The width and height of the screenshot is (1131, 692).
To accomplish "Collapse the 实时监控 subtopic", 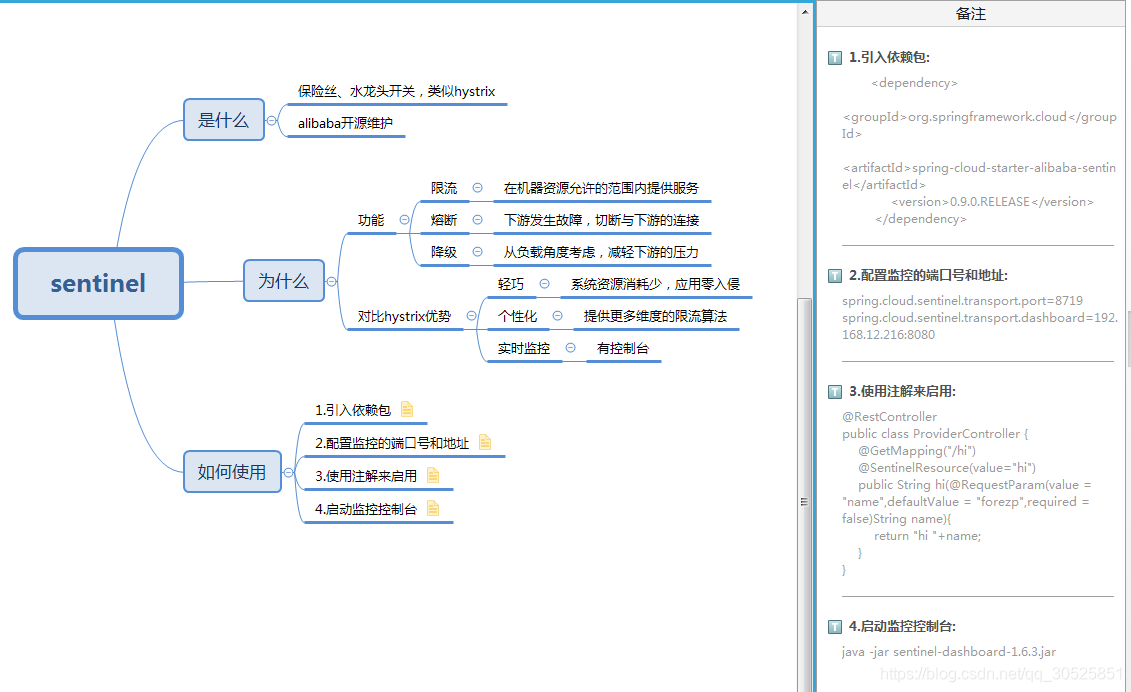I will click(571, 348).
